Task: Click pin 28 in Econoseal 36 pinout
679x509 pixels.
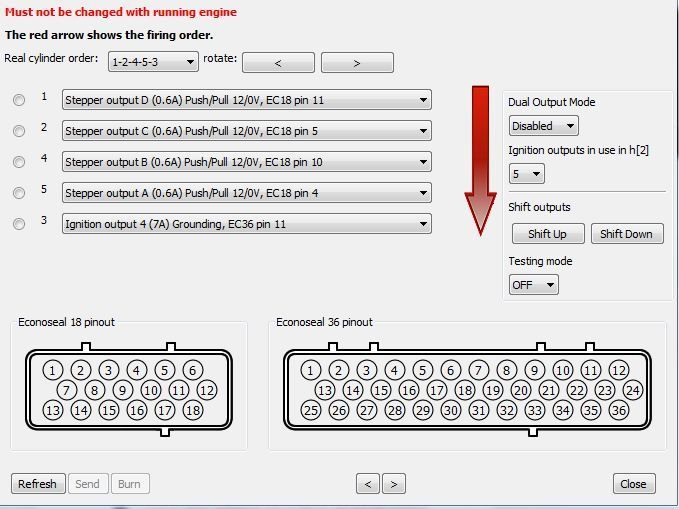Action: click(x=395, y=410)
